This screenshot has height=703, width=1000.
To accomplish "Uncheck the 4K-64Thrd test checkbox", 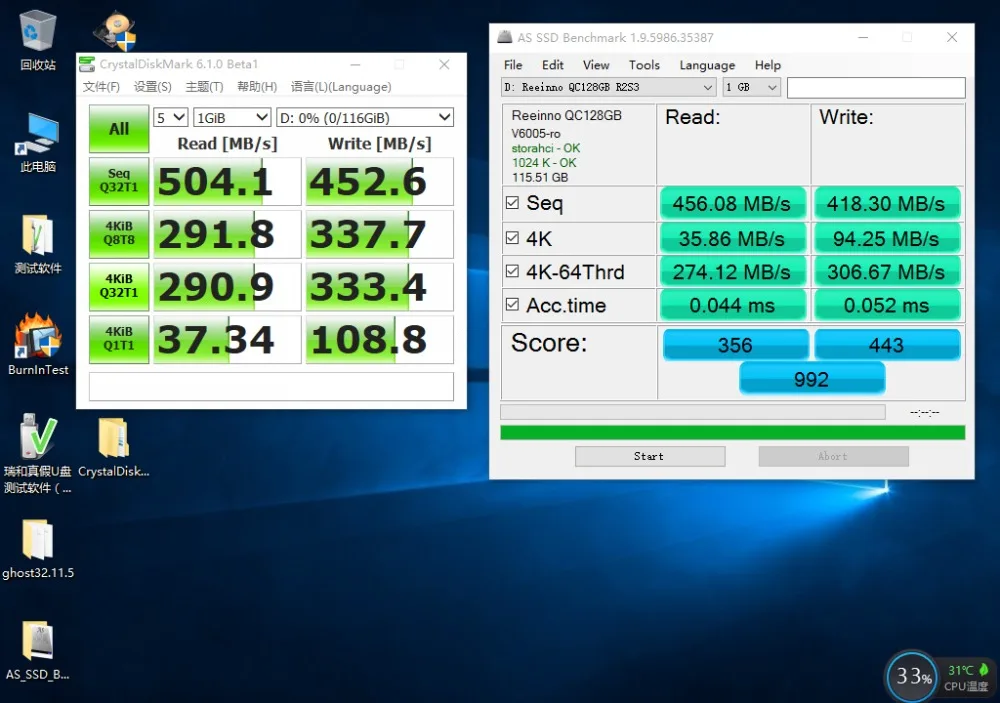I will pos(512,271).
